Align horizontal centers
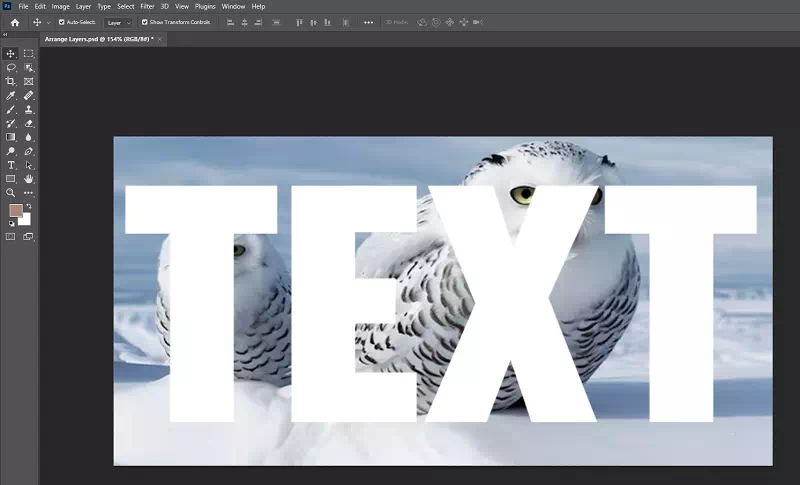This screenshot has height=485, width=800. click(x=244, y=22)
